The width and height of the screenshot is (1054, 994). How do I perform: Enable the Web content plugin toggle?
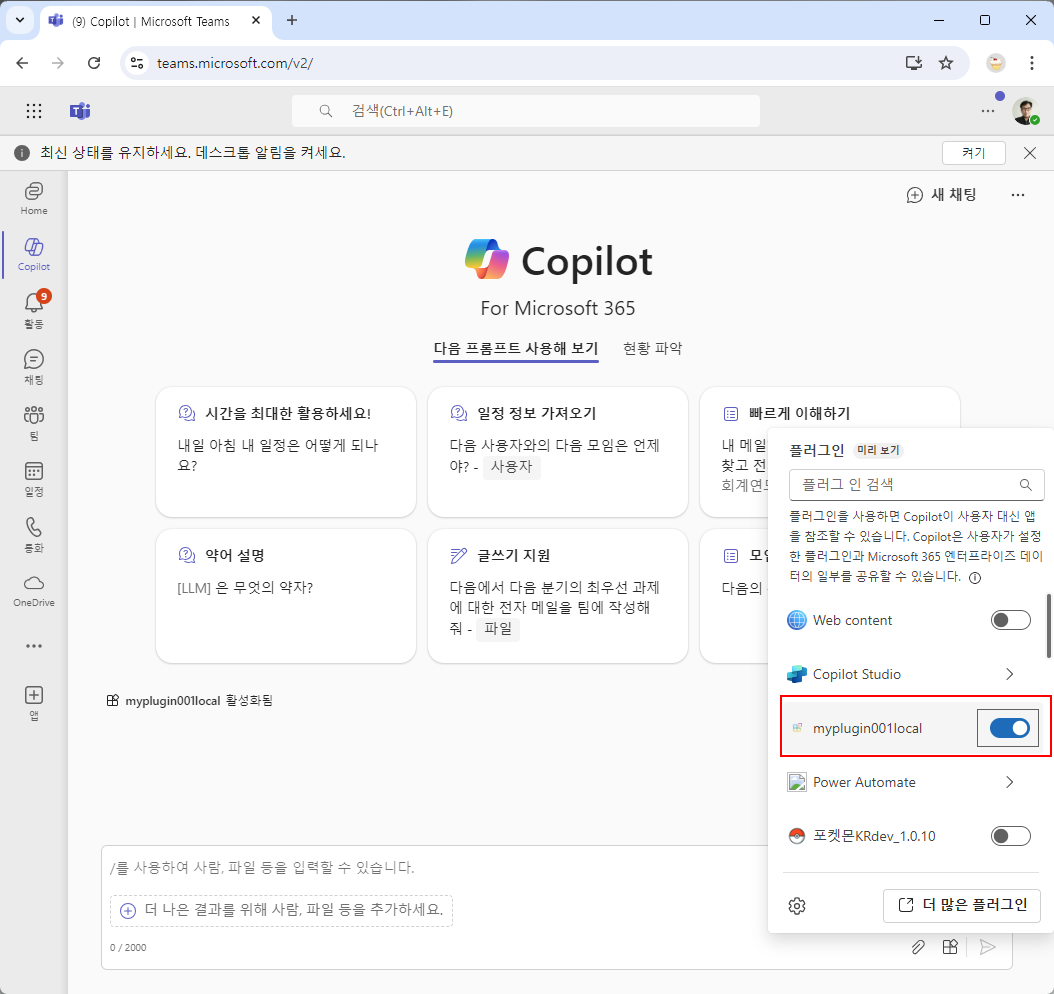(x=1010, y=620)
